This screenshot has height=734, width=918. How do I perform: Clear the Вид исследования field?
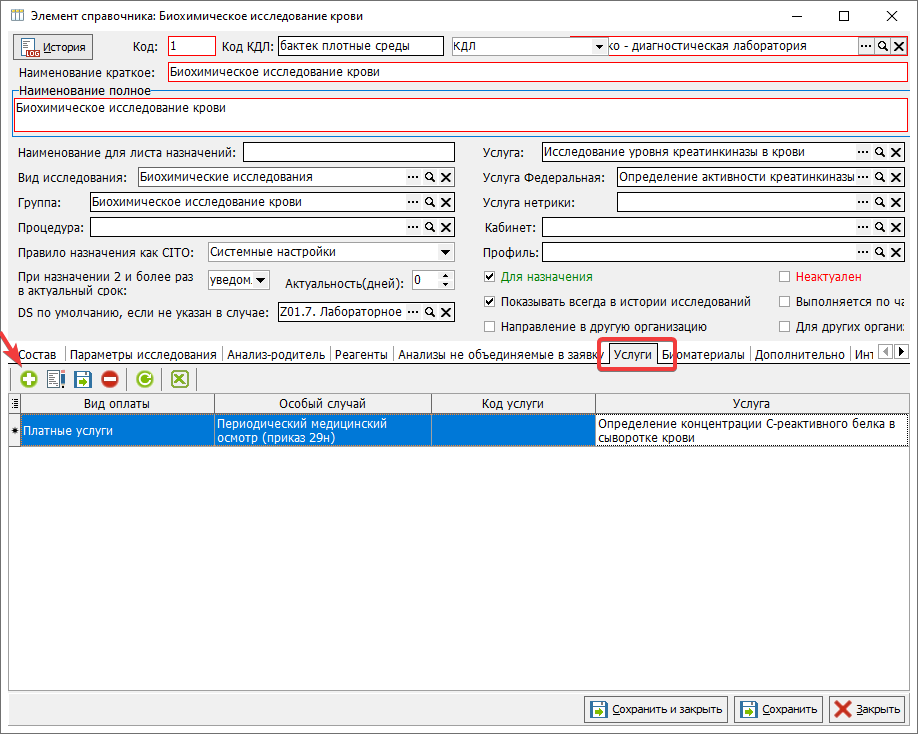click(x=446, y=177)
